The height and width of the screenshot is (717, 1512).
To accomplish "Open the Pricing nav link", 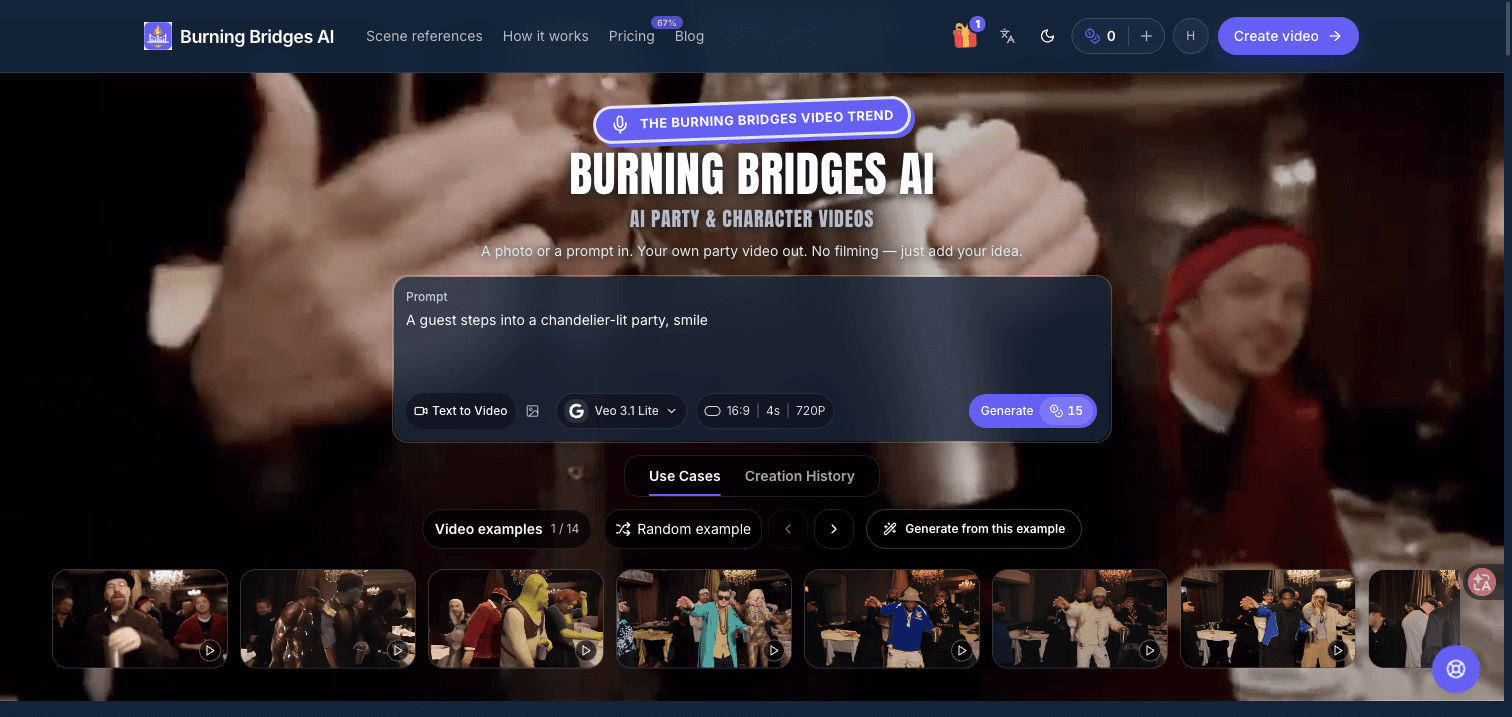I will point(631,36).
